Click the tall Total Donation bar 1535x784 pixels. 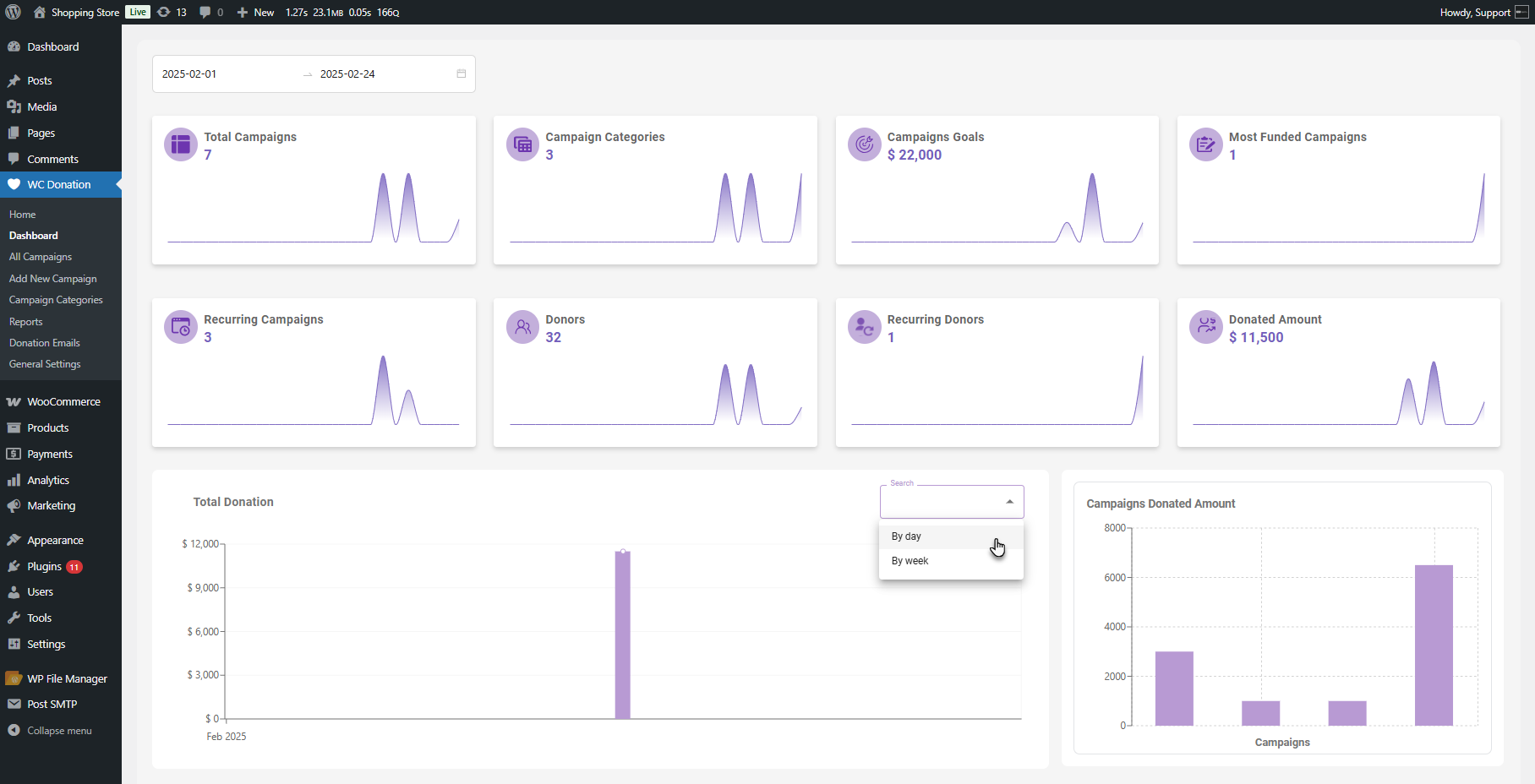tap(623, 634)
